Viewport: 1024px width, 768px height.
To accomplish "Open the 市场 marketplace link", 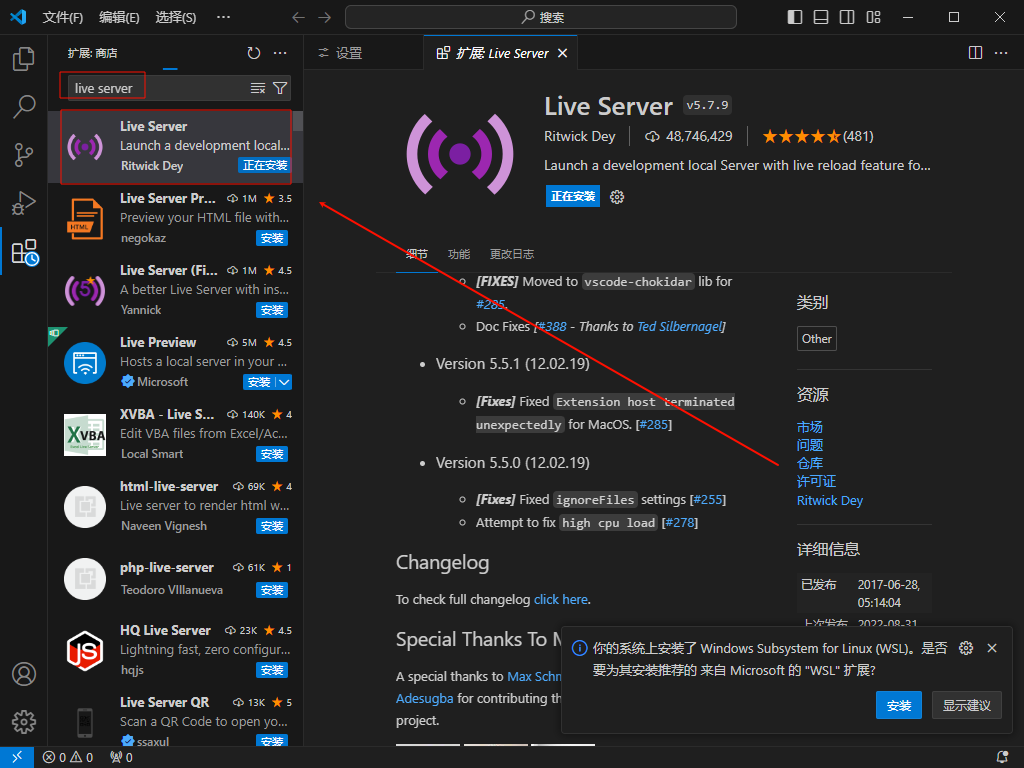I will (810, 427).
